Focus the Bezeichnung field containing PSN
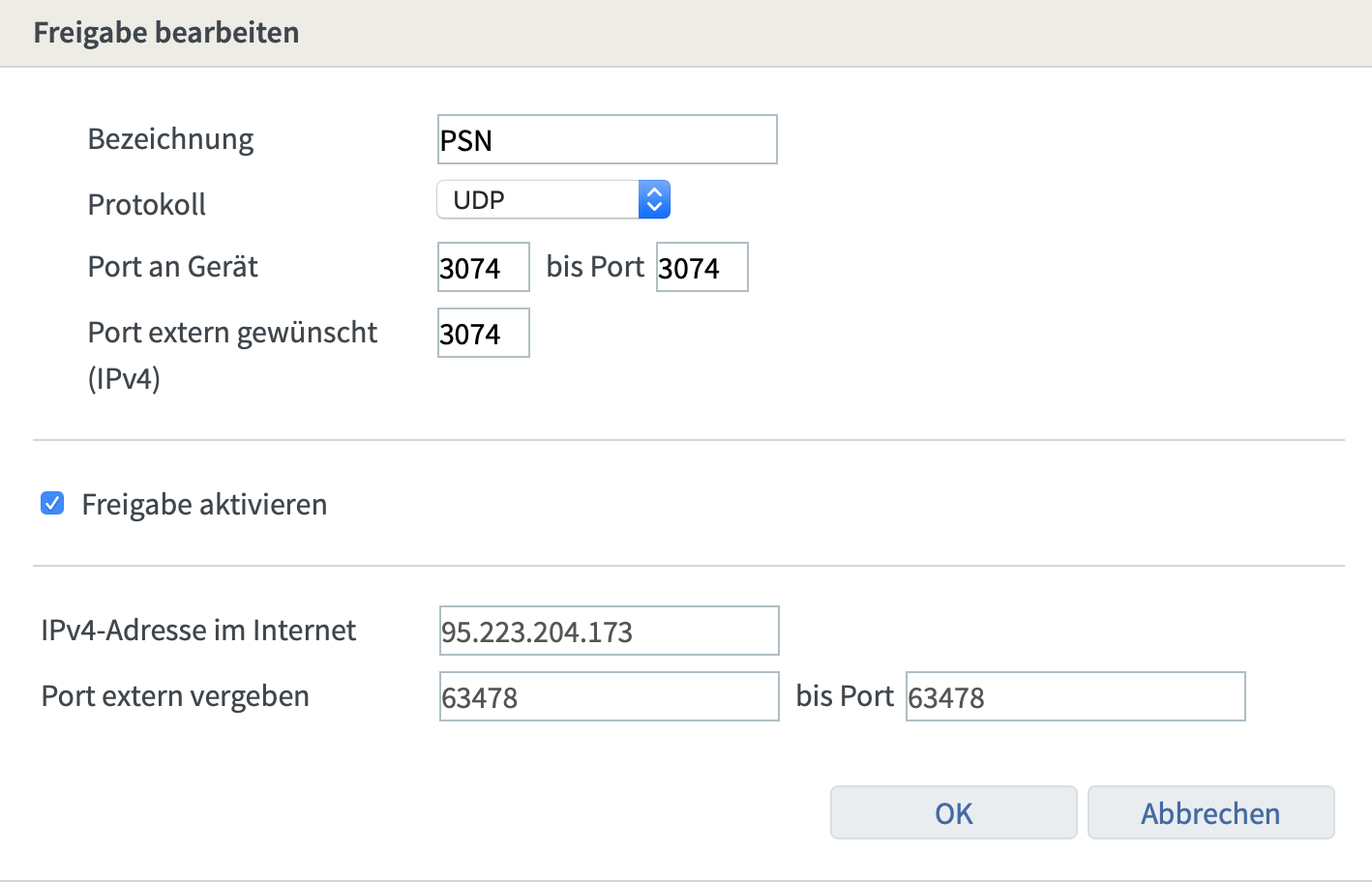Screen dimensions: 1372x882 point(607,140)
